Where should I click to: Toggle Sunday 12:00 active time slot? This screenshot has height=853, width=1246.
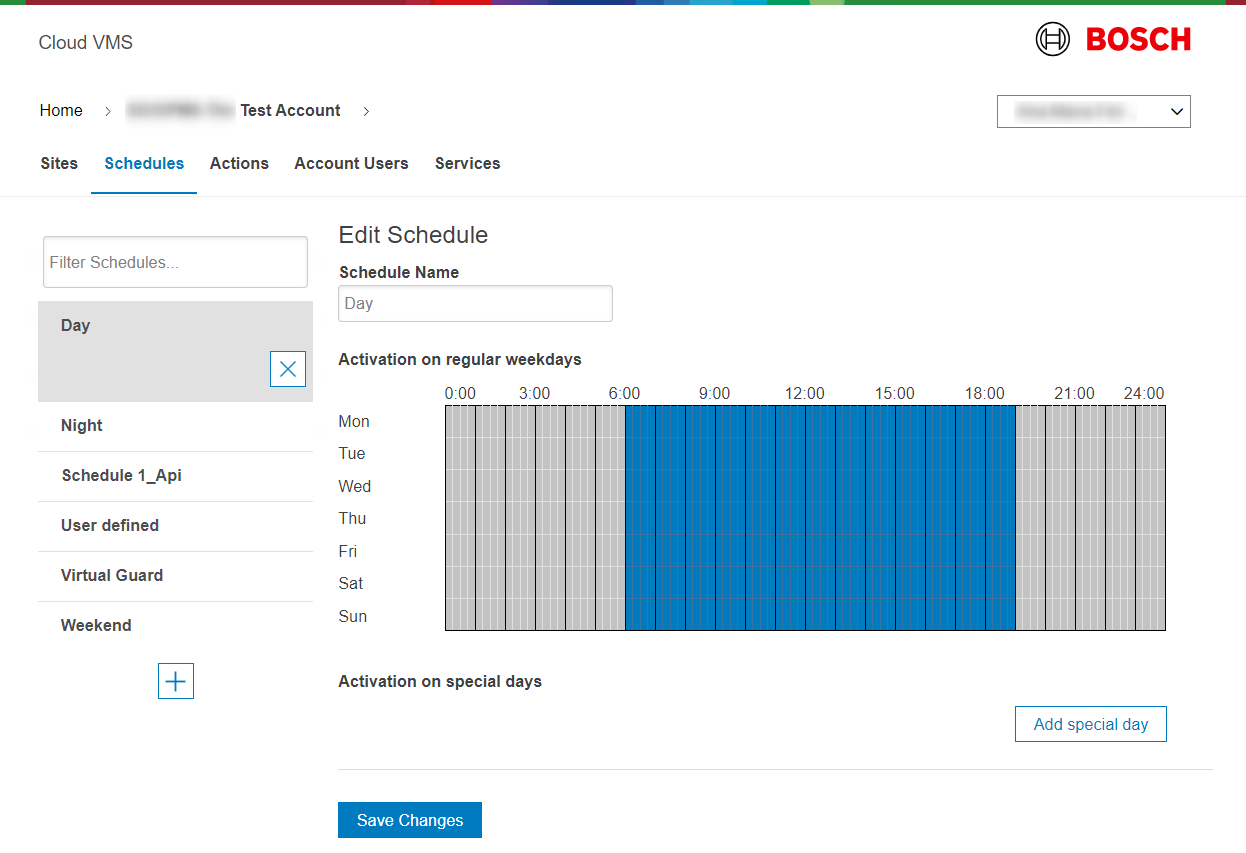809,616
